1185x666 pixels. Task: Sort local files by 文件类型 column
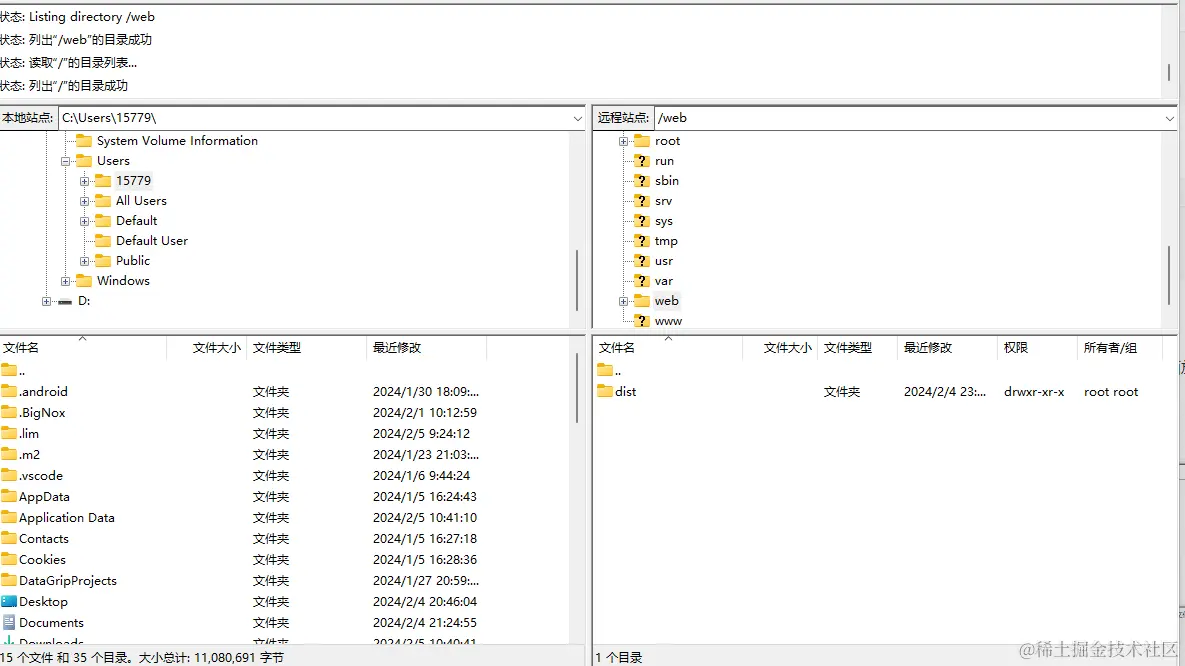(x=307, y=348)
